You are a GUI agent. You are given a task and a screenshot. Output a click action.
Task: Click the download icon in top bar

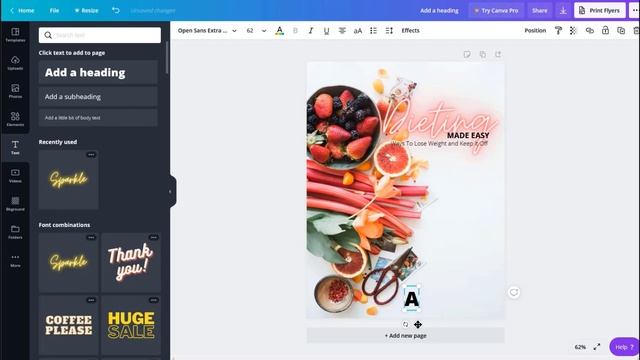point(563,11)
